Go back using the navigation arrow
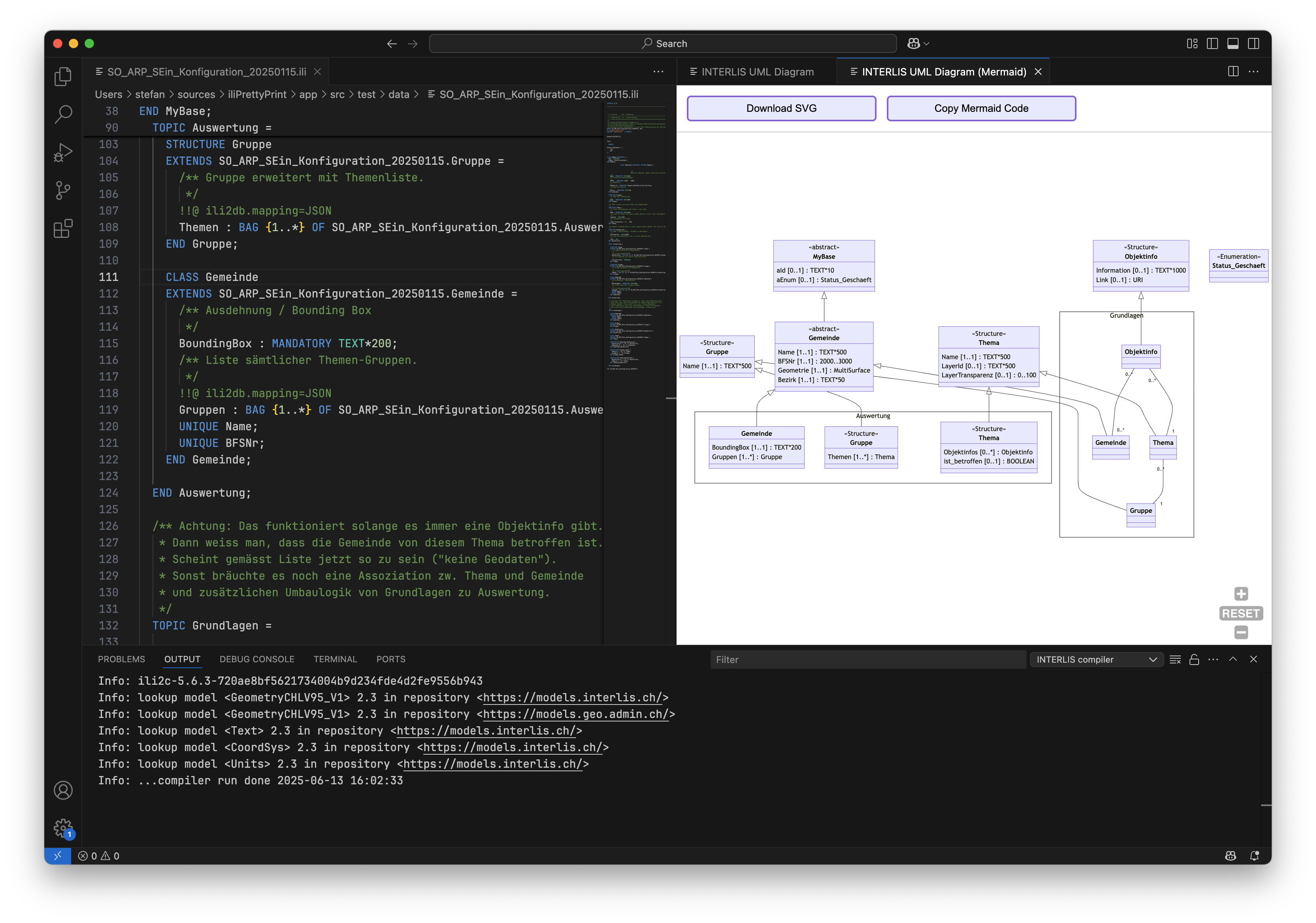Screen dimensions: 1316x923 point(392,43)
